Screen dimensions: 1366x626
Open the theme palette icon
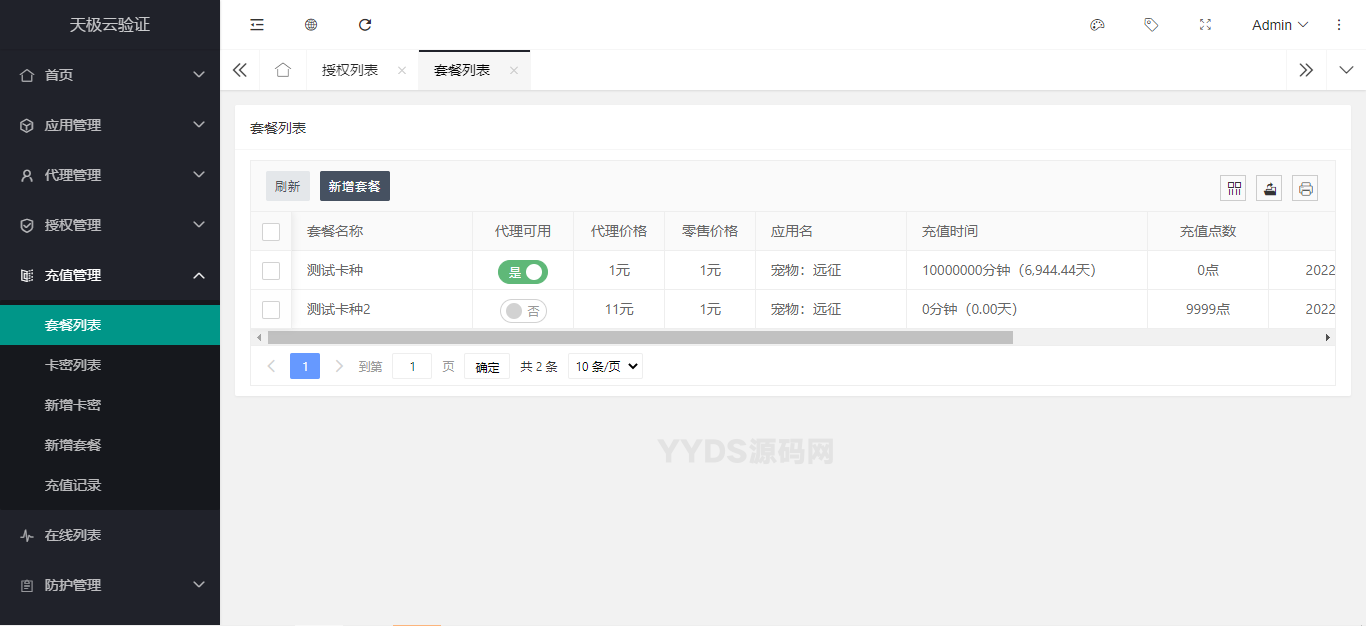click(1097, 25)
